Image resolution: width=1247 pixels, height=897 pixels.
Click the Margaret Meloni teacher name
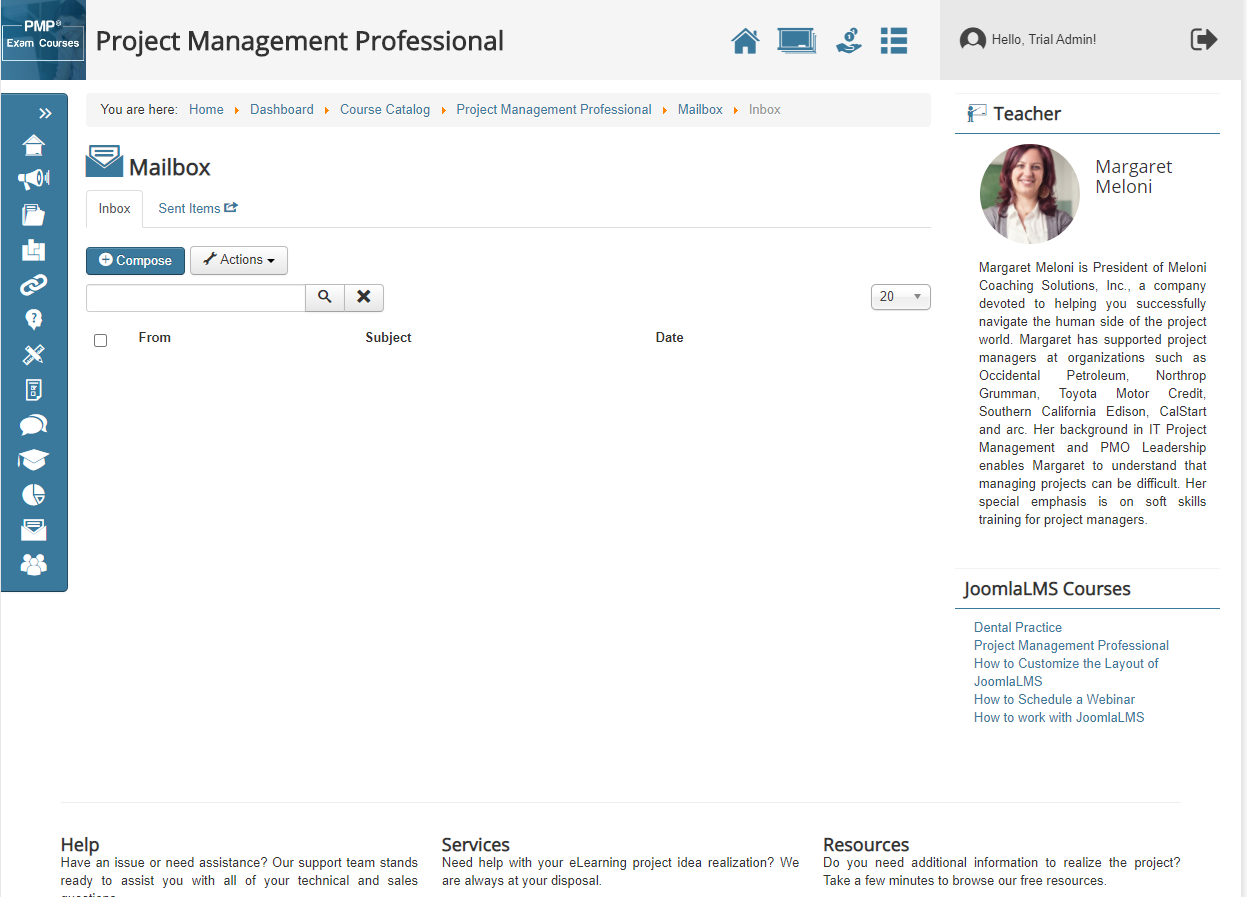1134,177
